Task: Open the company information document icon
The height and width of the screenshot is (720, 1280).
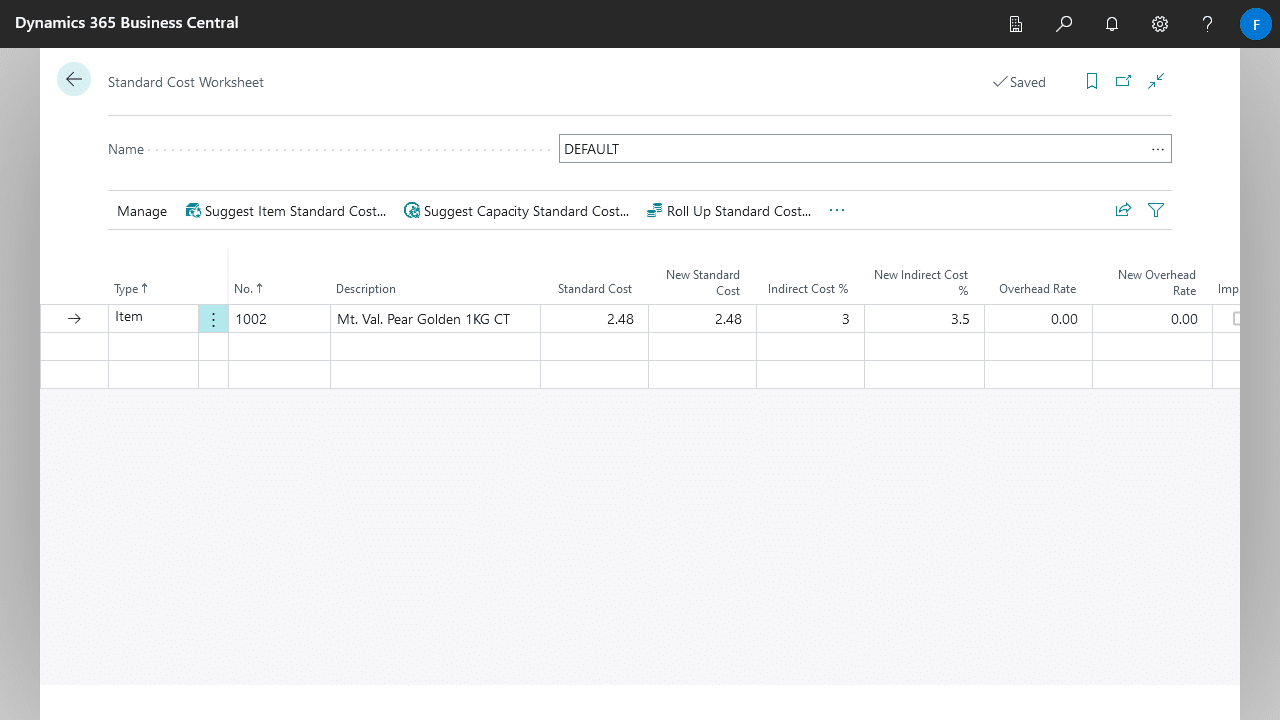Action: 1016,24
